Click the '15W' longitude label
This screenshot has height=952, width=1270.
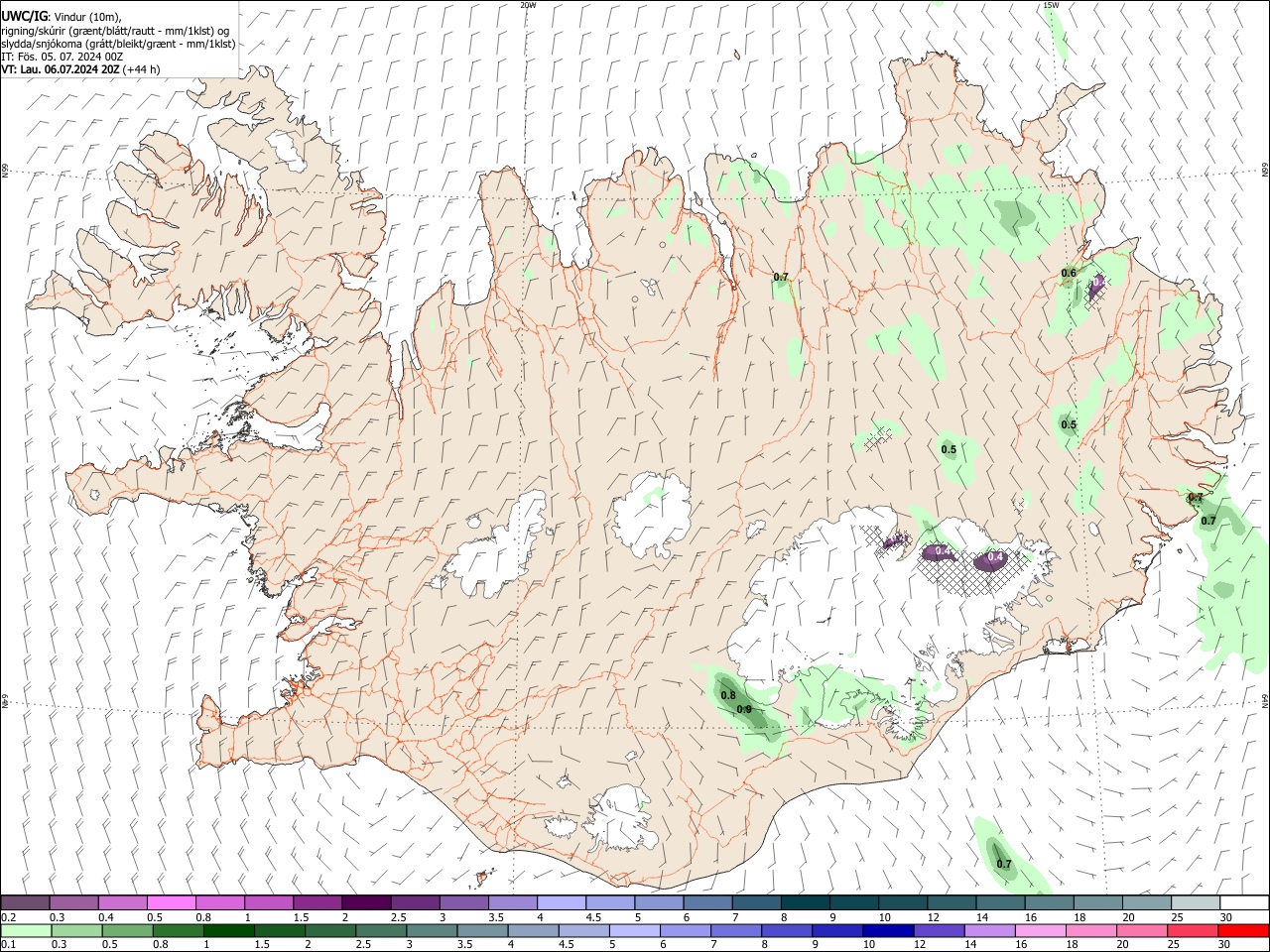tap(1051, 5)
